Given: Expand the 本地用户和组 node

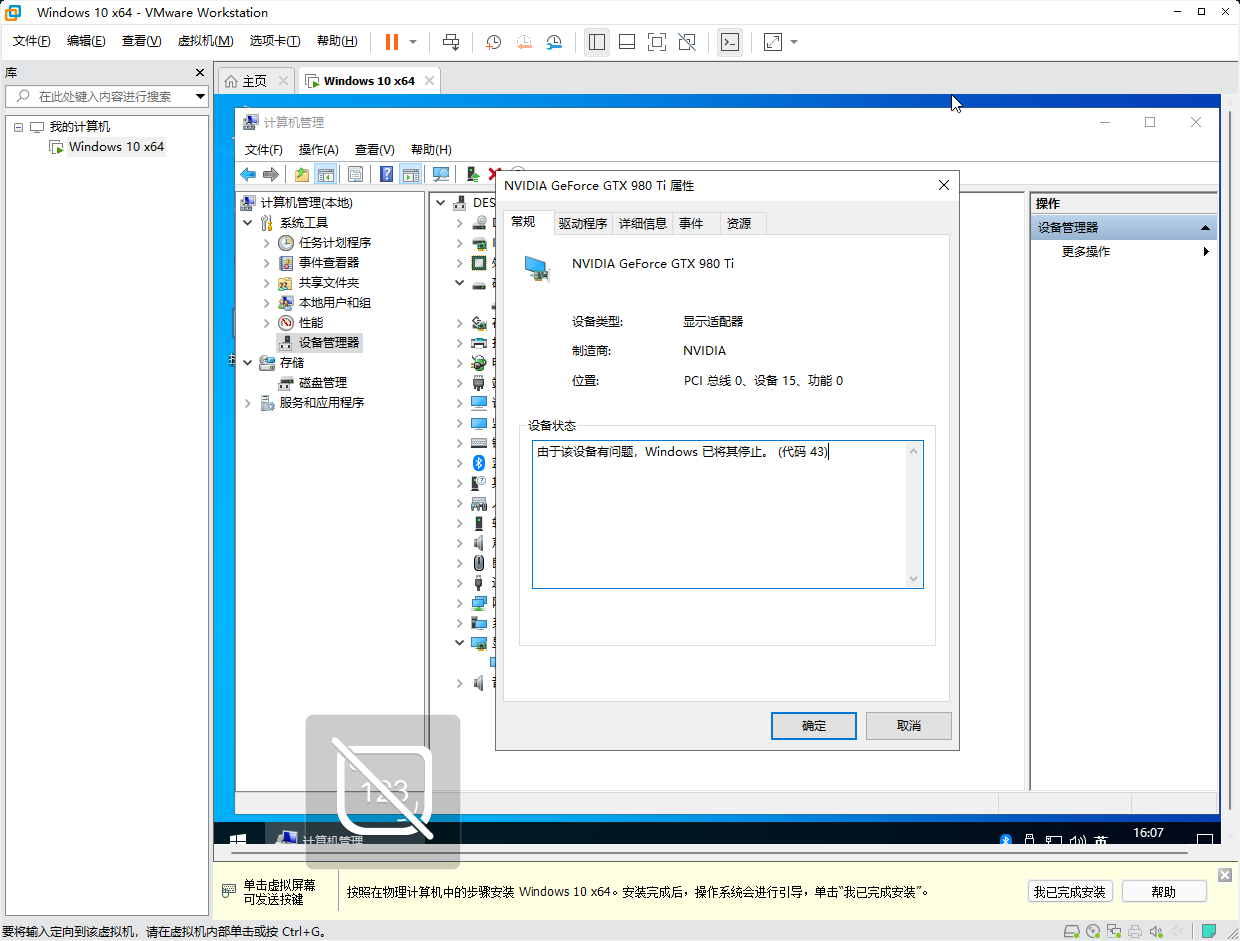Looking at the screenshot, I should click(266, 303).
